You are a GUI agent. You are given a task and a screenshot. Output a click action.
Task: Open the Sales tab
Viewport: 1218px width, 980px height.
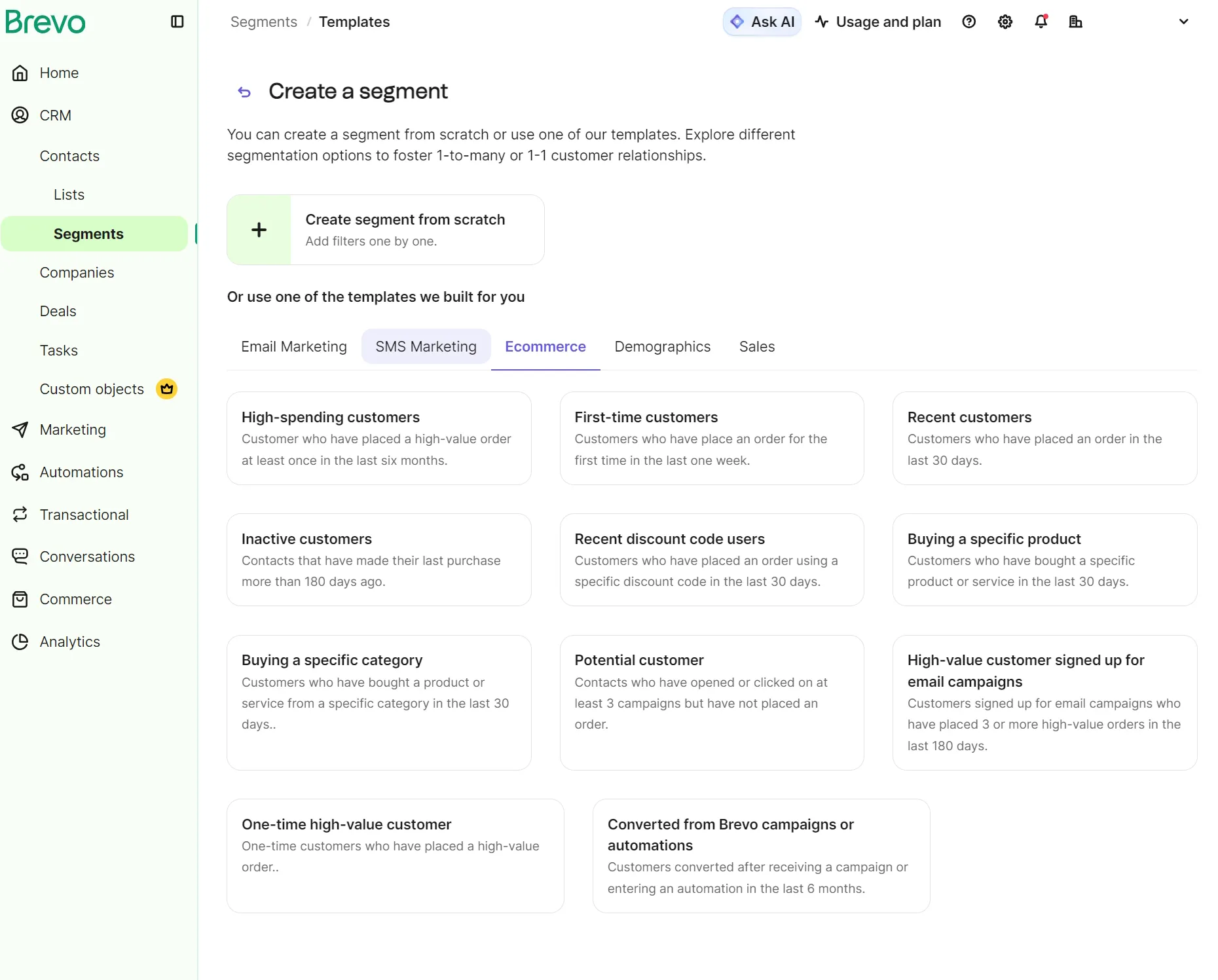tap(757, 346)
